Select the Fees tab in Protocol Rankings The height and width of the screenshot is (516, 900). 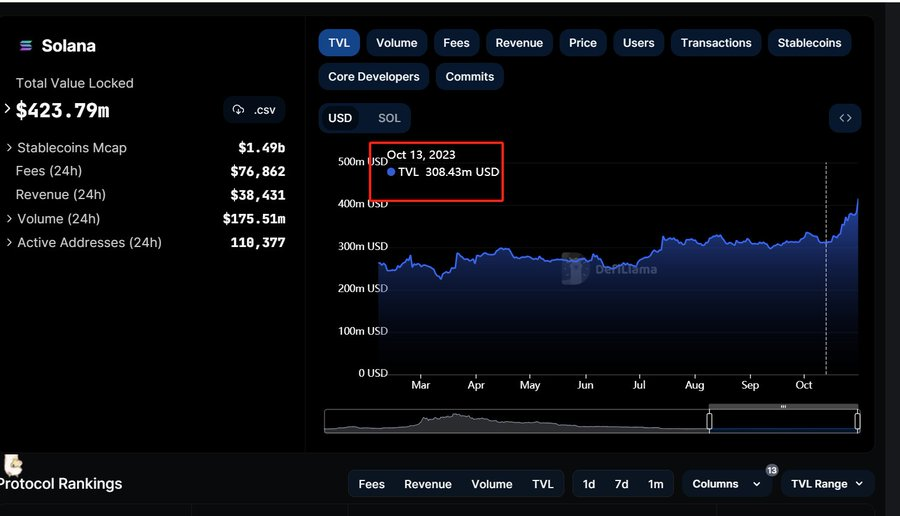372,484
